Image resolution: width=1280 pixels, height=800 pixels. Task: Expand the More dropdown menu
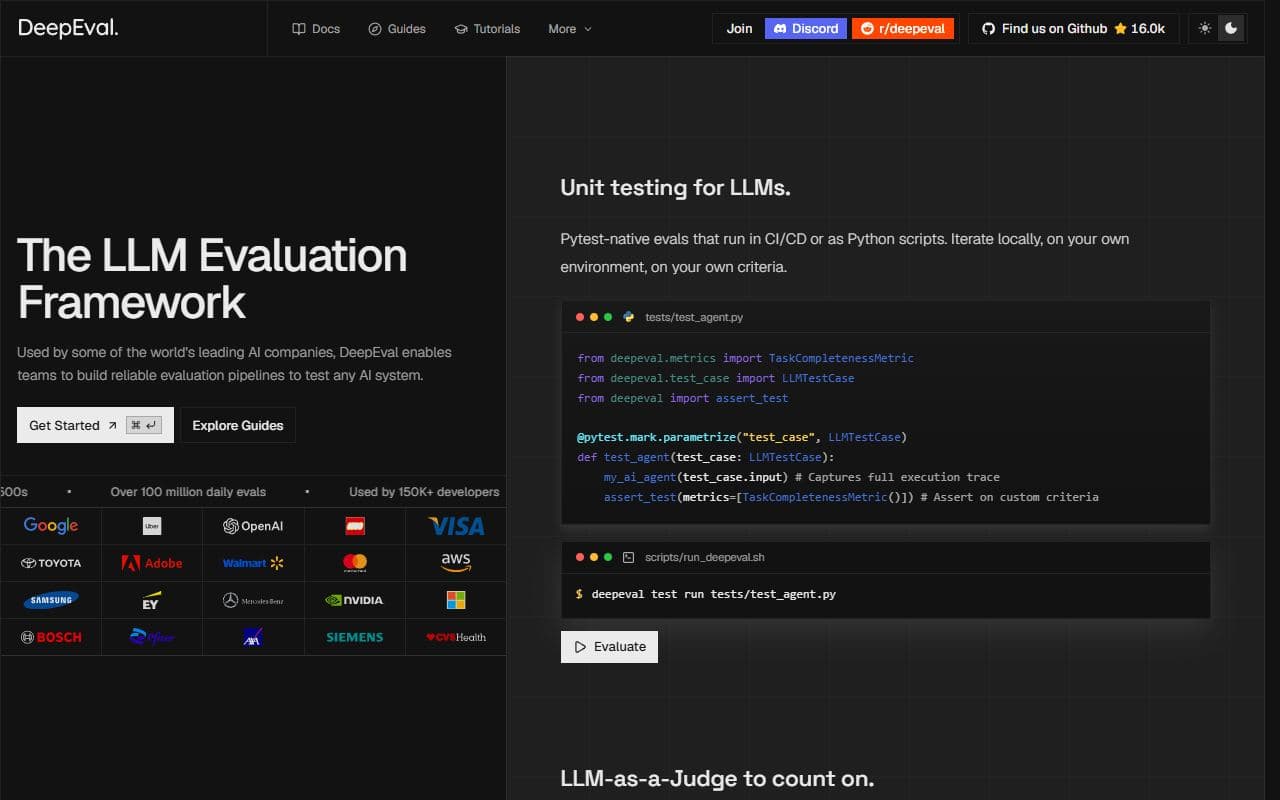pos(570,29)
